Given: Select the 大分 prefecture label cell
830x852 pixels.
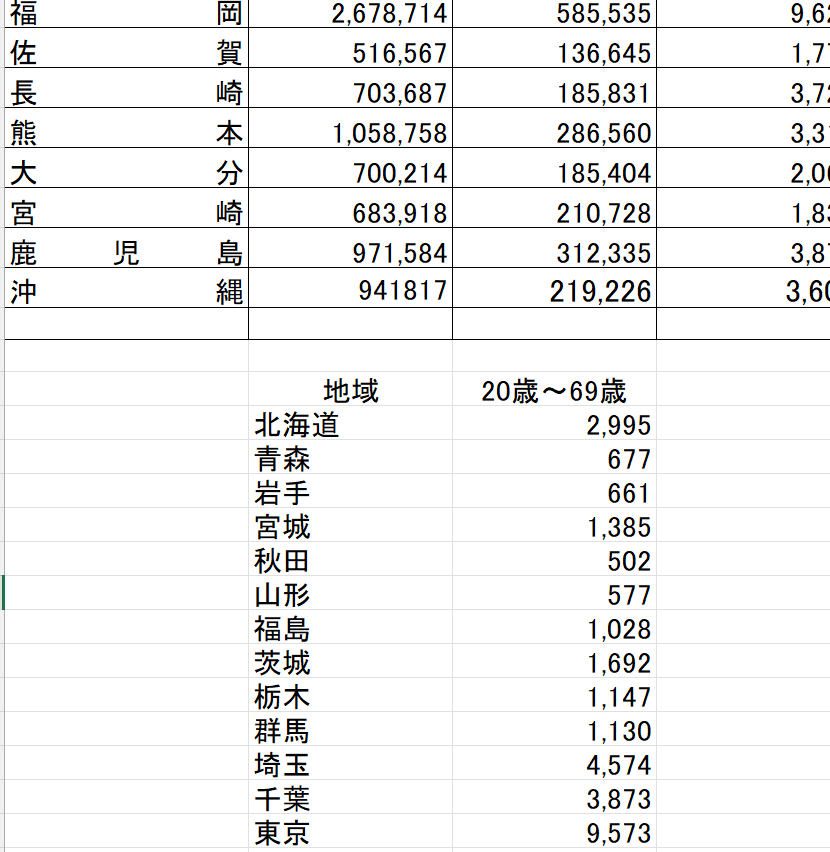Looking at the screenshot, I should click(126, 173).
